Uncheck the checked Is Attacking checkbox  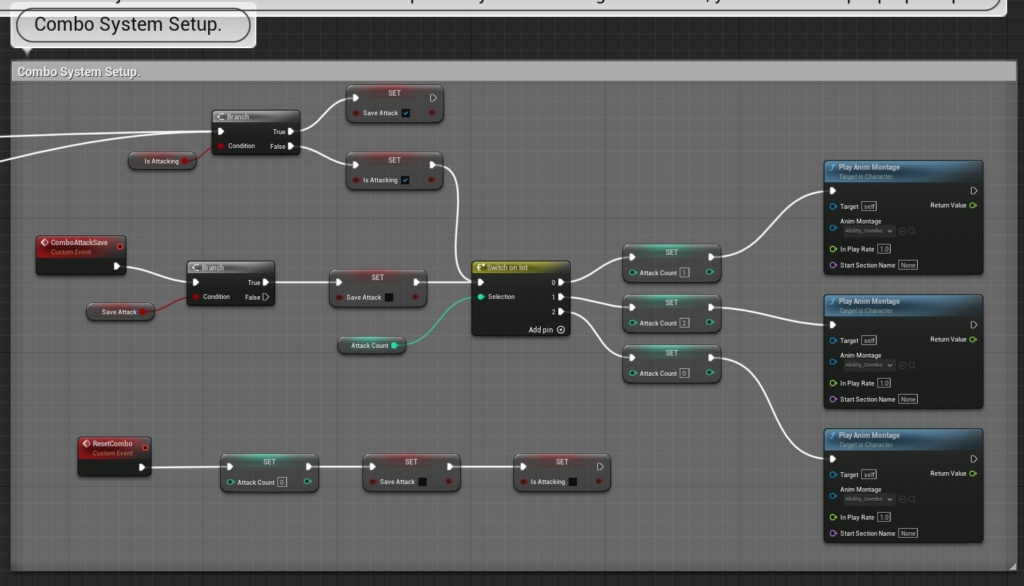(x=405, y=180)
